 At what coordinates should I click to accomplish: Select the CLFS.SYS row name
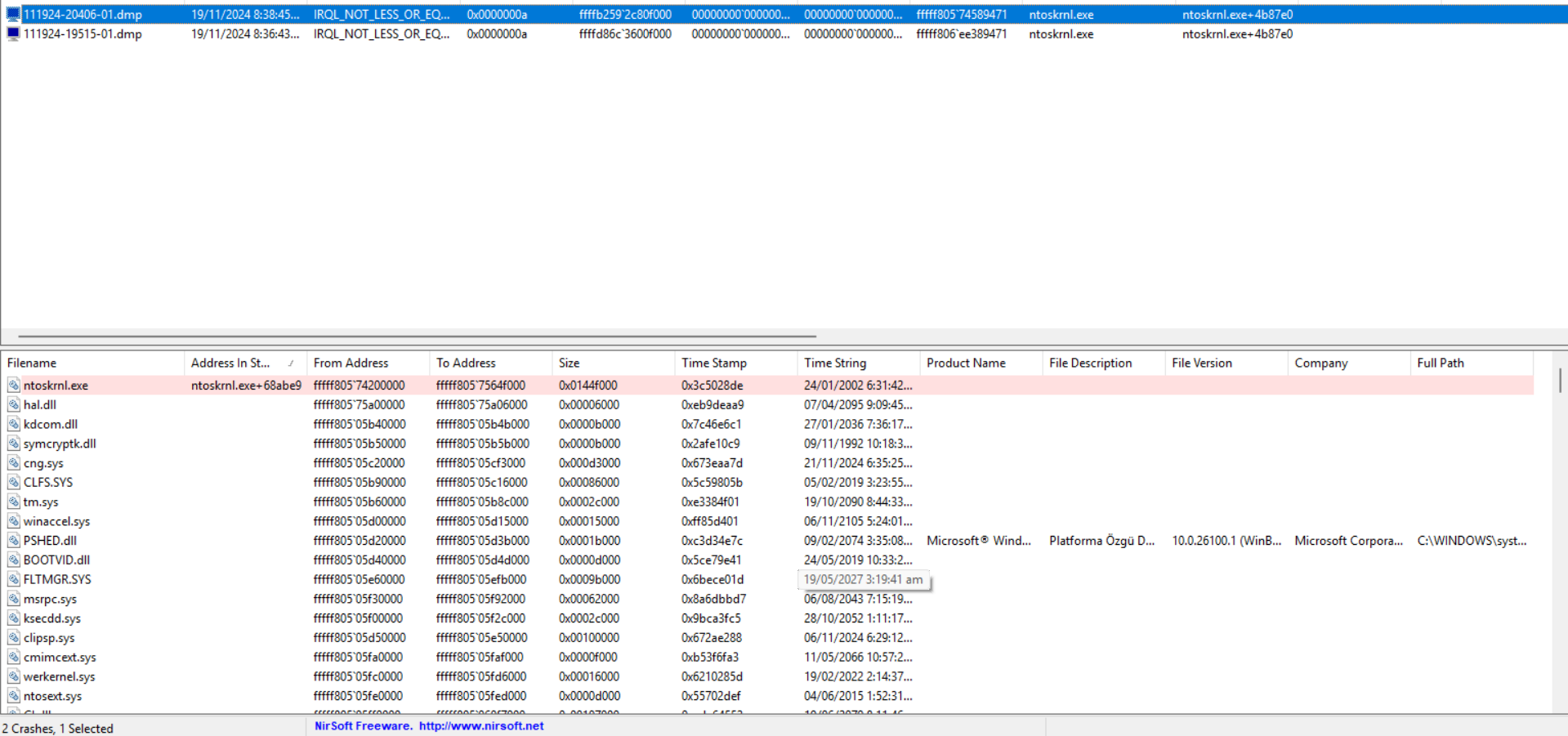tap(48, 483)
